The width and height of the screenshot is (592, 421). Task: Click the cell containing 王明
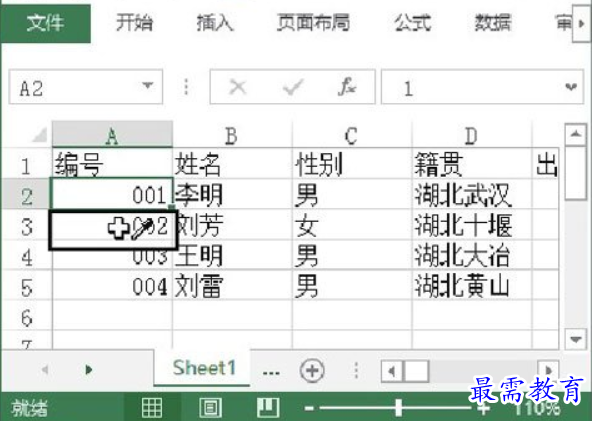click(x=232, y=255)
